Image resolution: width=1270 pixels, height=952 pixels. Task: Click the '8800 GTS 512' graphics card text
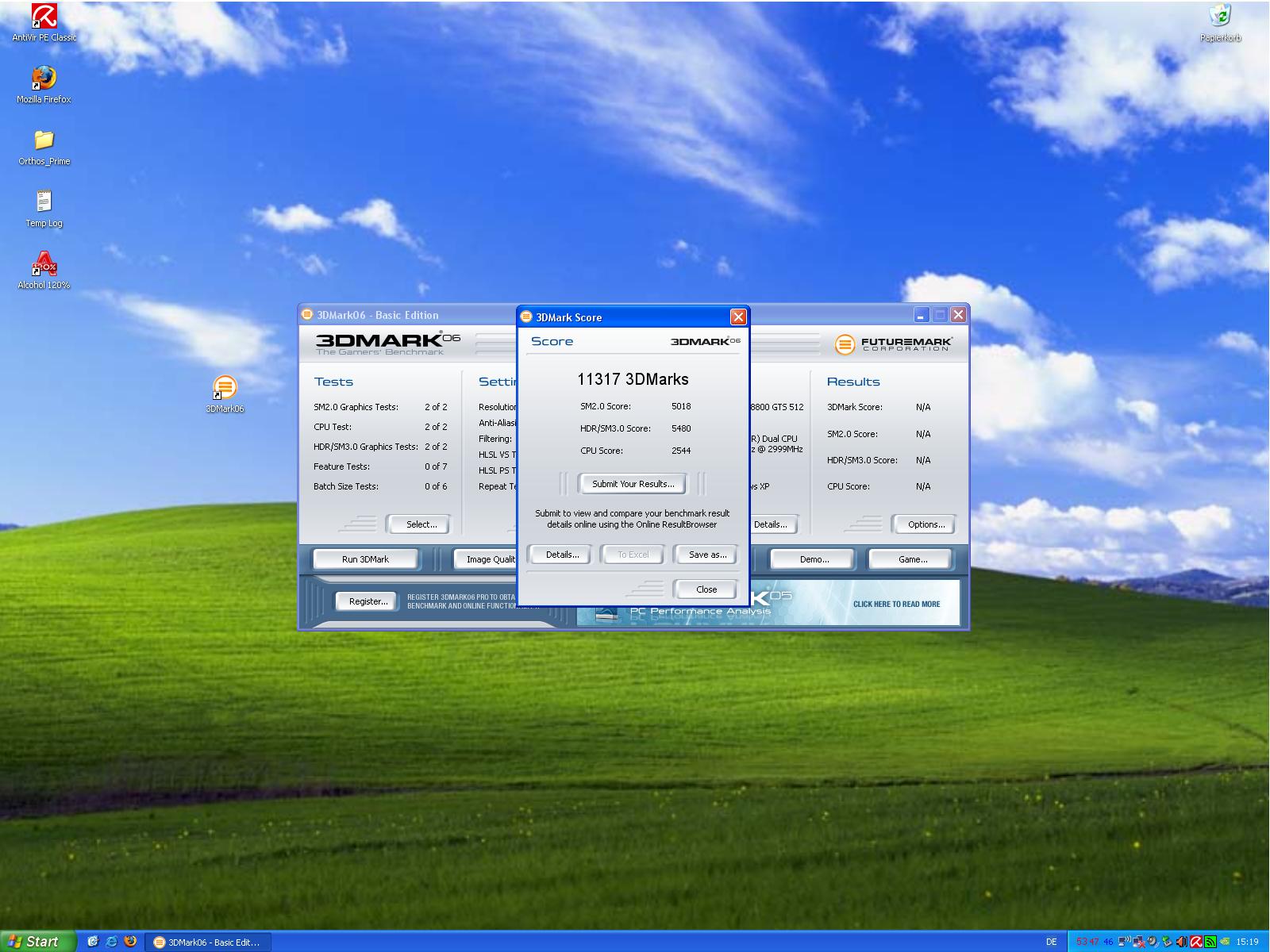[777, 407]
